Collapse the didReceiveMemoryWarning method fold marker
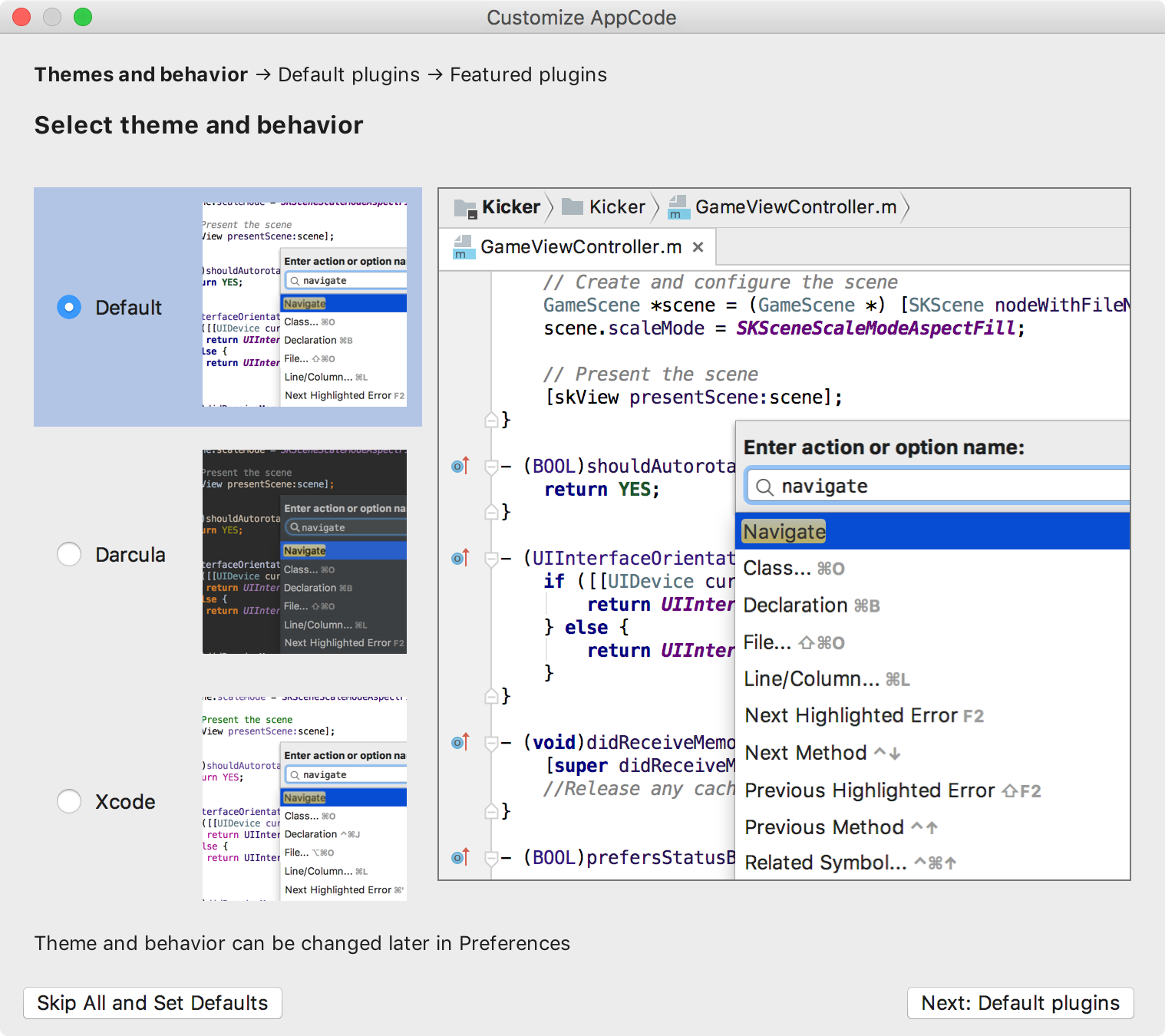This screenshot has height=1036, width=1165. pos(491,743)
